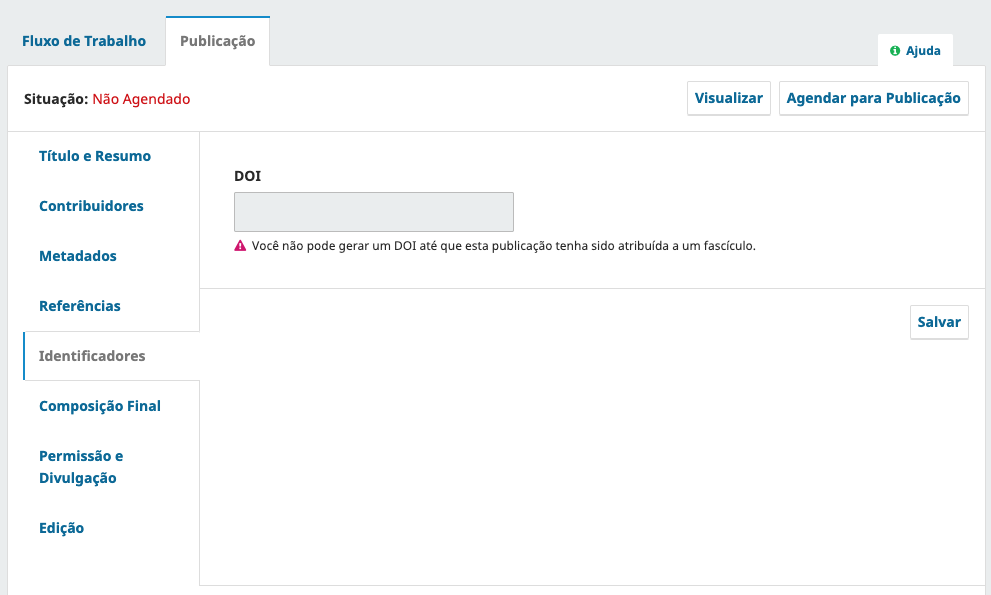Image resolution: width=991 pixels, height=595 pixels.
Task: Open the Composição Final section
Action: 100,406
